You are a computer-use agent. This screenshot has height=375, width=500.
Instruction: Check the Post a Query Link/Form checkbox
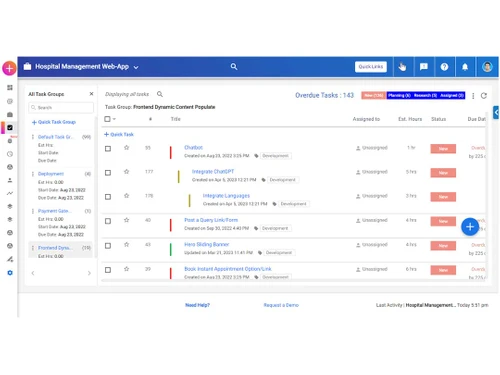108,221
